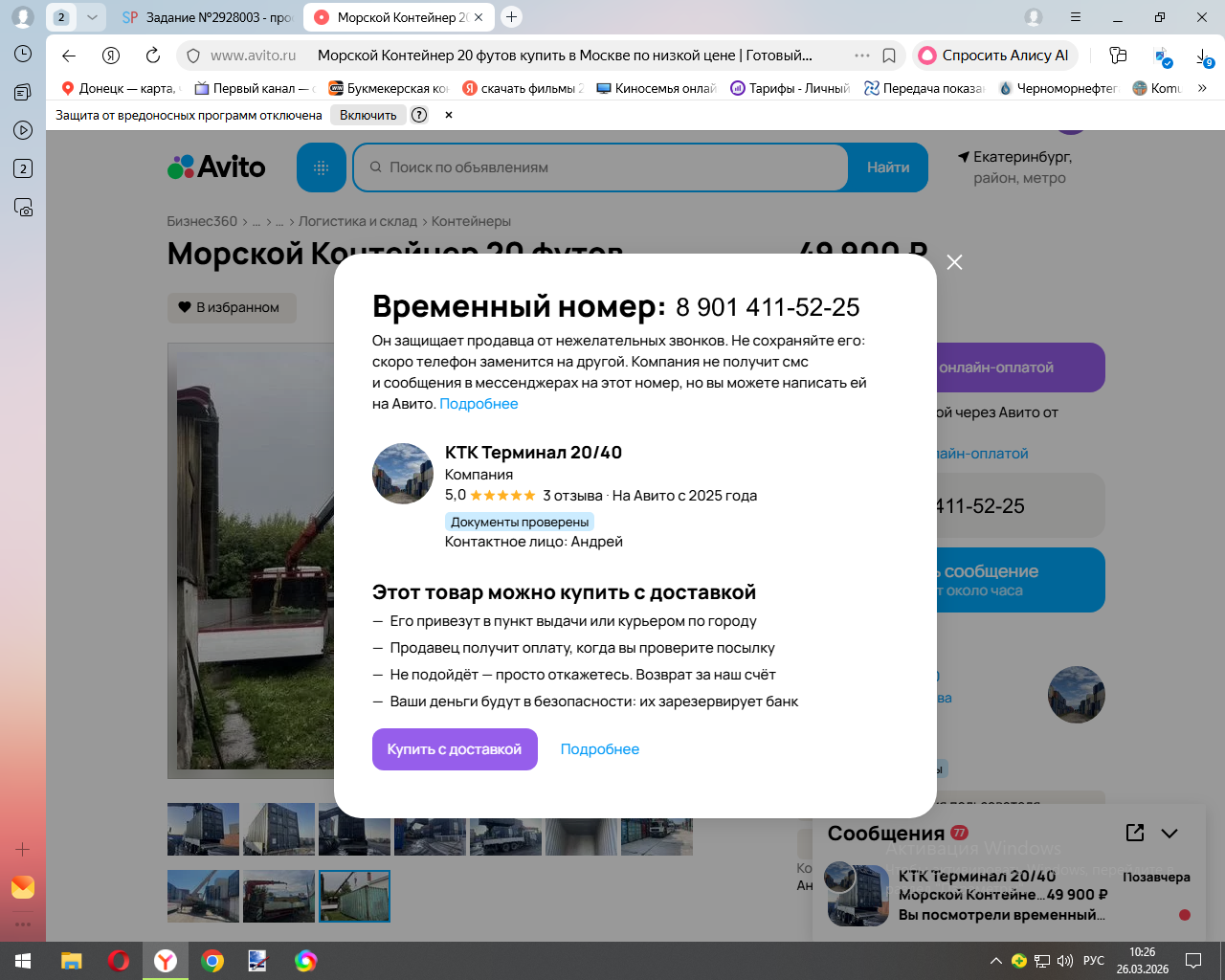The height and width of the screenshot is (980, 1225).
Task: Click the KTK Терминал company avatar in popup
Action: point(403,474)
